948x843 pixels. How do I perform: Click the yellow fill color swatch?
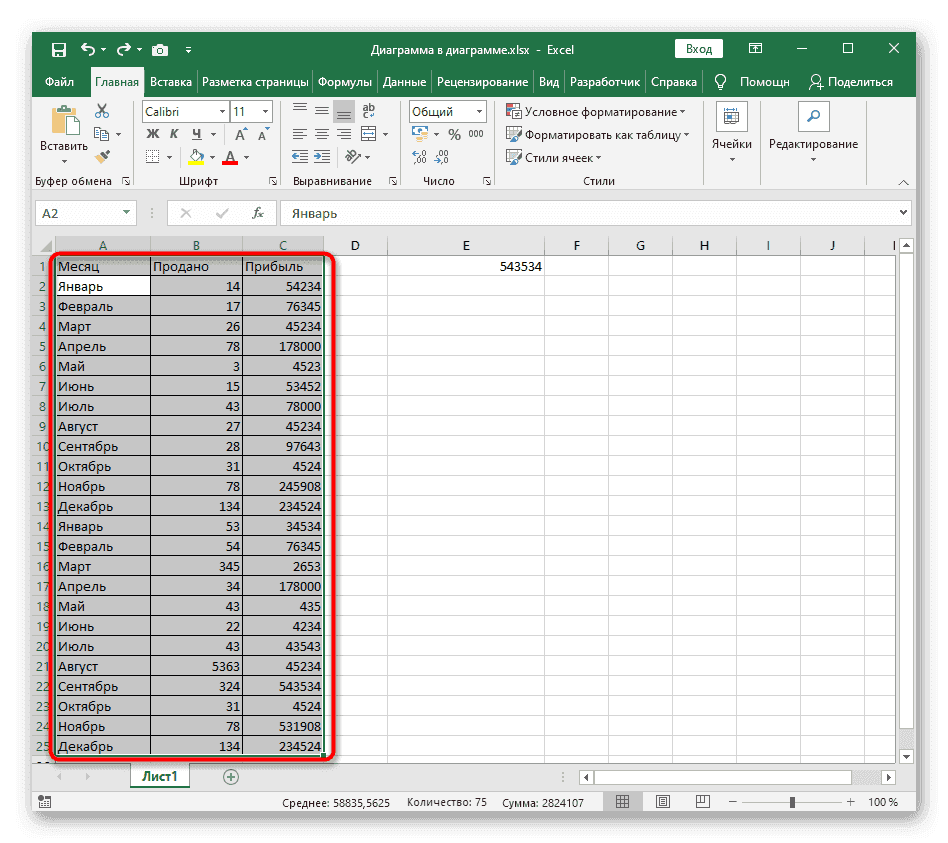click(196, 157)
